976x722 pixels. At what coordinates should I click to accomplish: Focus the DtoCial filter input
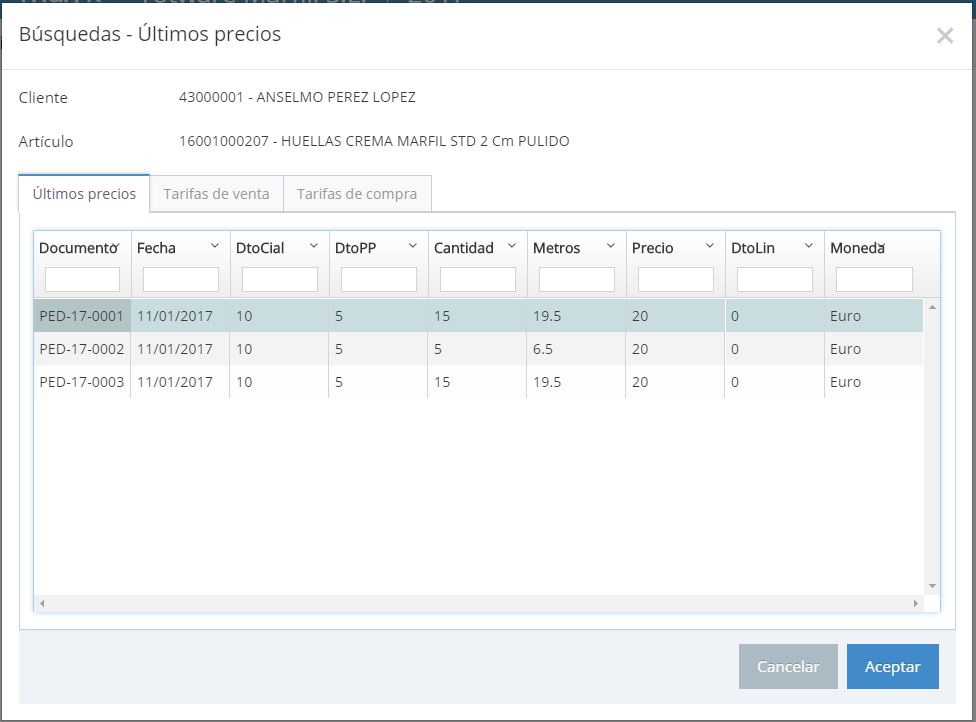(279, 279)
